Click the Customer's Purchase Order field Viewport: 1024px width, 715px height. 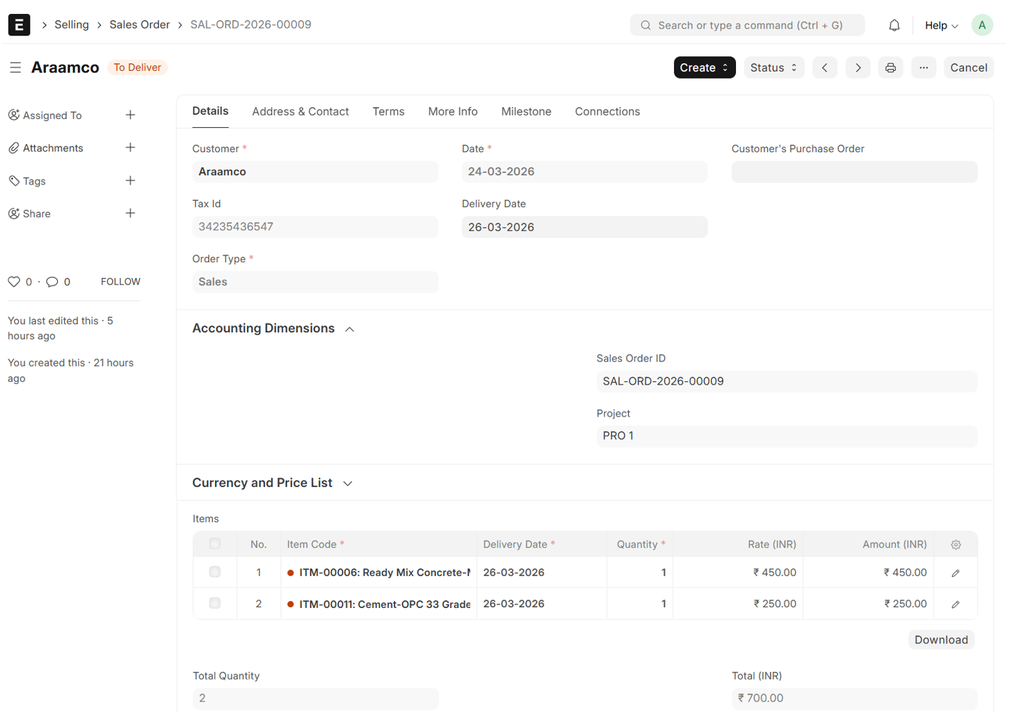[854, 172]
